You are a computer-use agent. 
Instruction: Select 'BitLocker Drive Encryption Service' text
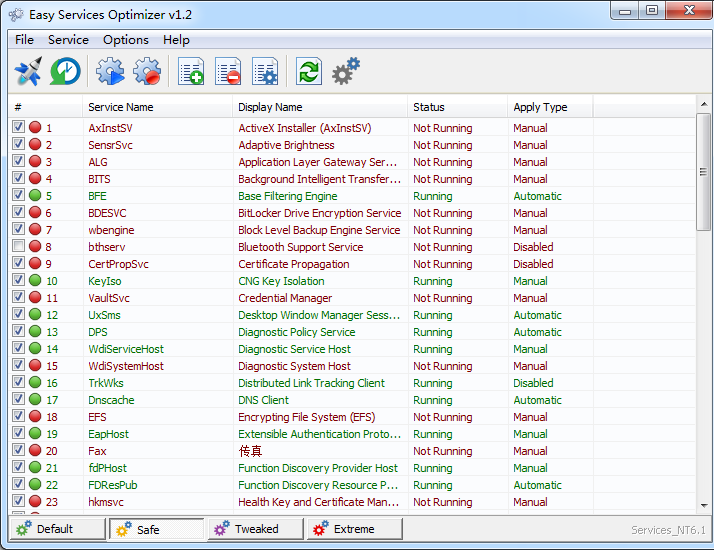320,213
